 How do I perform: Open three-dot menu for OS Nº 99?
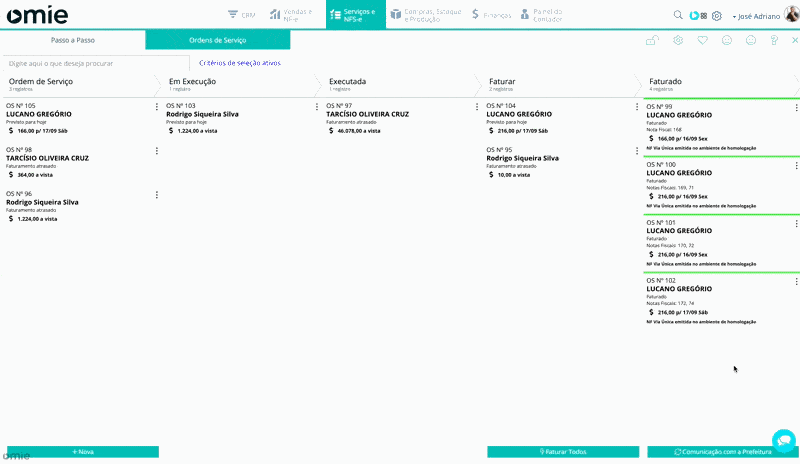(796, 108)
